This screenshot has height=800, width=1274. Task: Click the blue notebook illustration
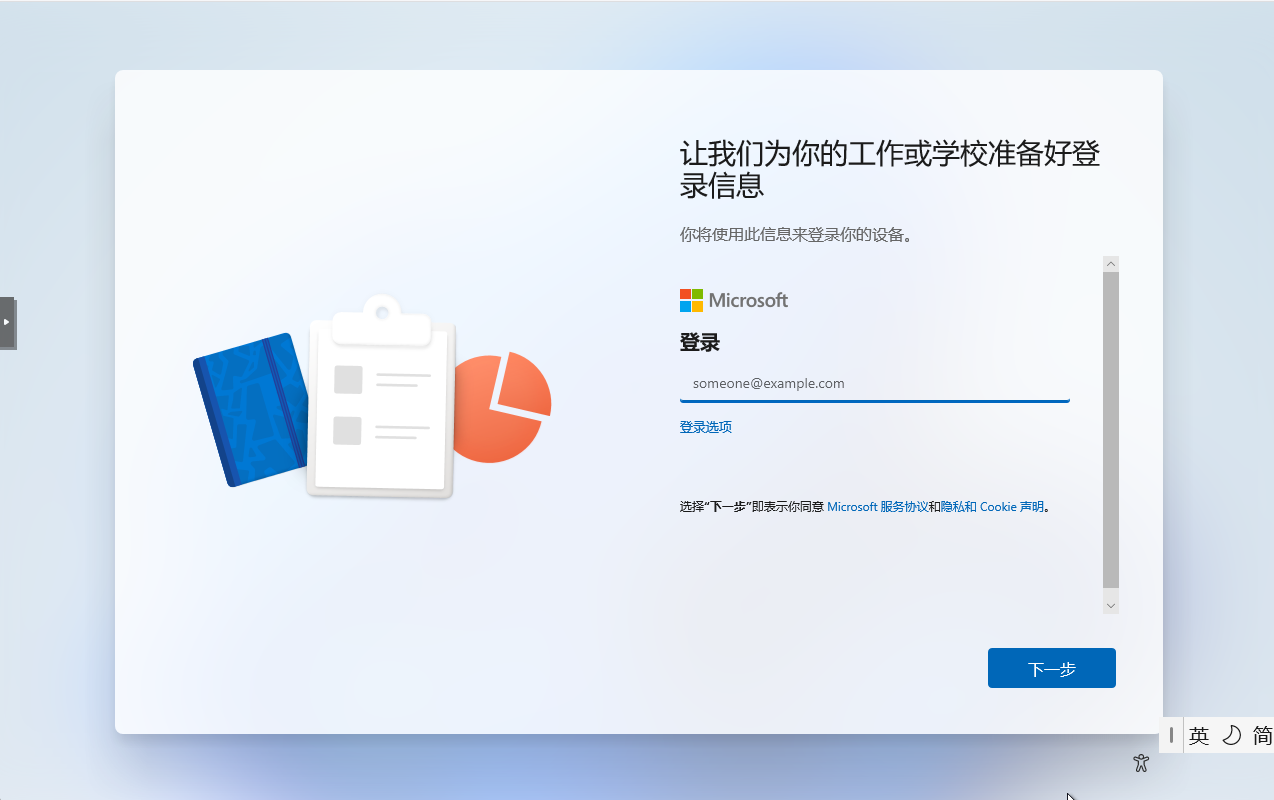coord(250,409)
